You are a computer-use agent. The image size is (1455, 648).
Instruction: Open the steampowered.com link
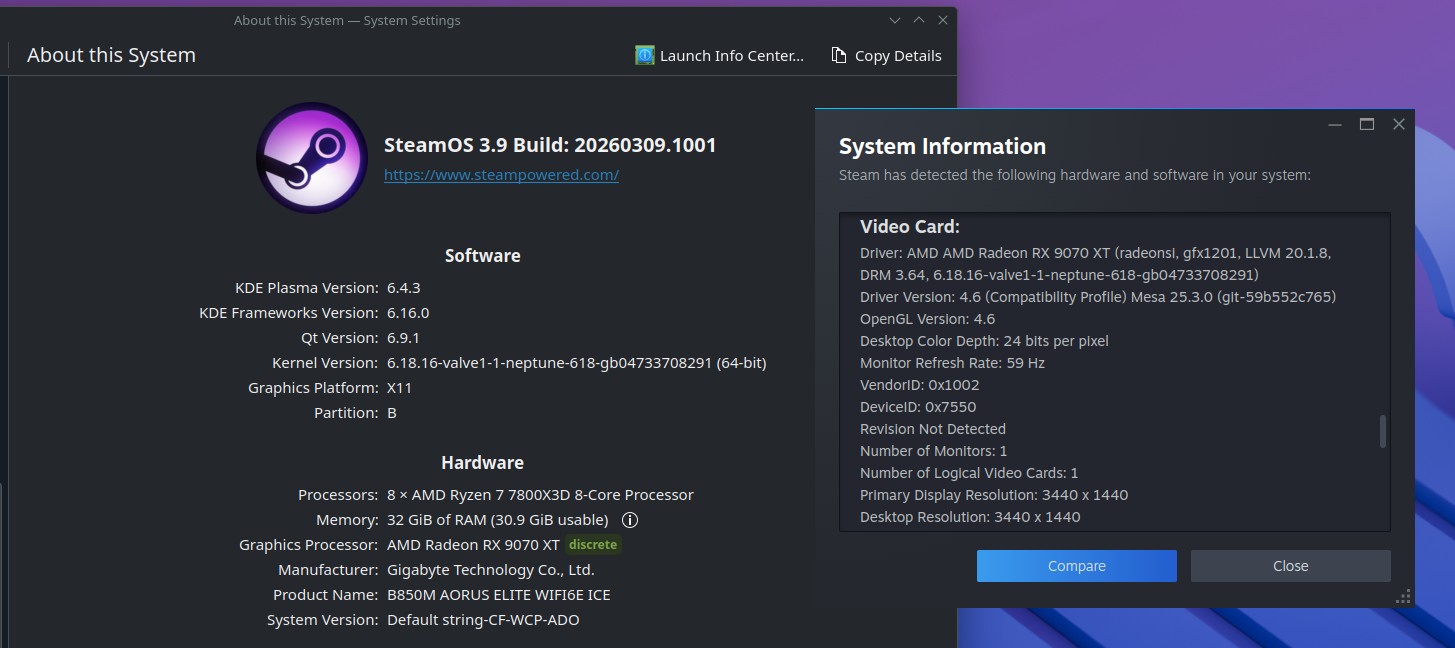tap(501, 175)
